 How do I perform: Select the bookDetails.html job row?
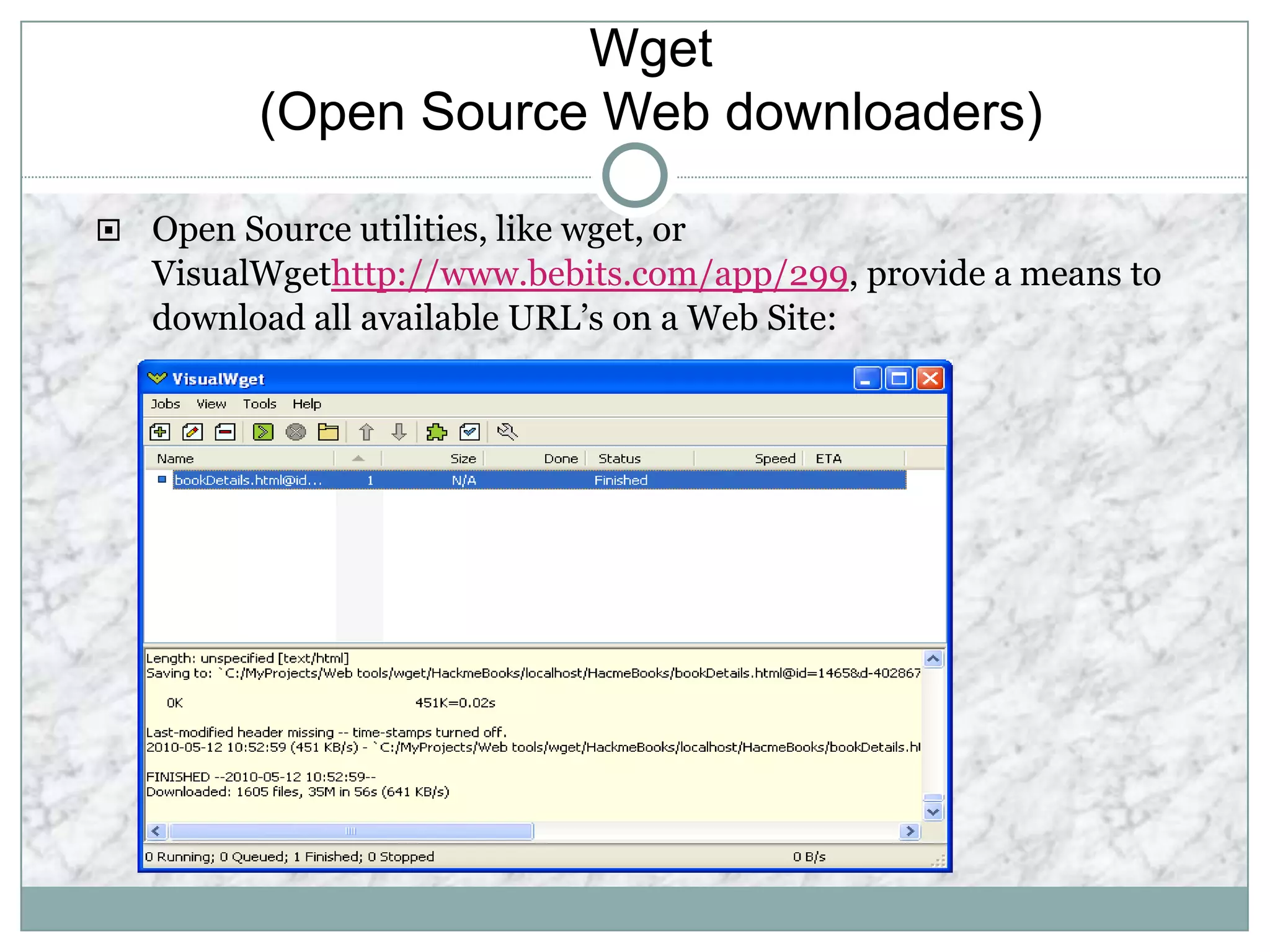coord(248,480)
